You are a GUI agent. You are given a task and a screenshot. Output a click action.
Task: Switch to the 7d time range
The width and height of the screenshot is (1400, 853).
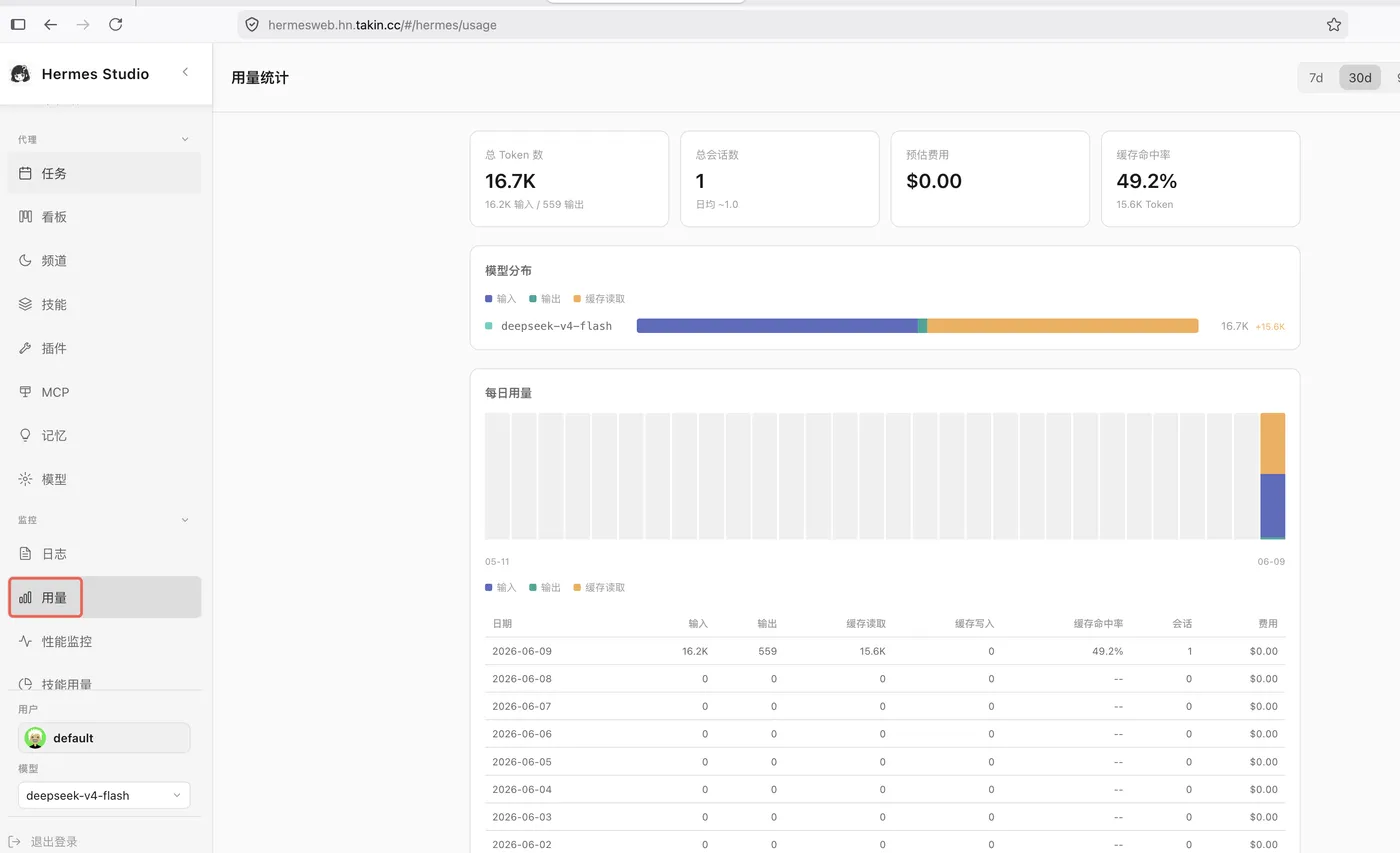coord(1316,77)
